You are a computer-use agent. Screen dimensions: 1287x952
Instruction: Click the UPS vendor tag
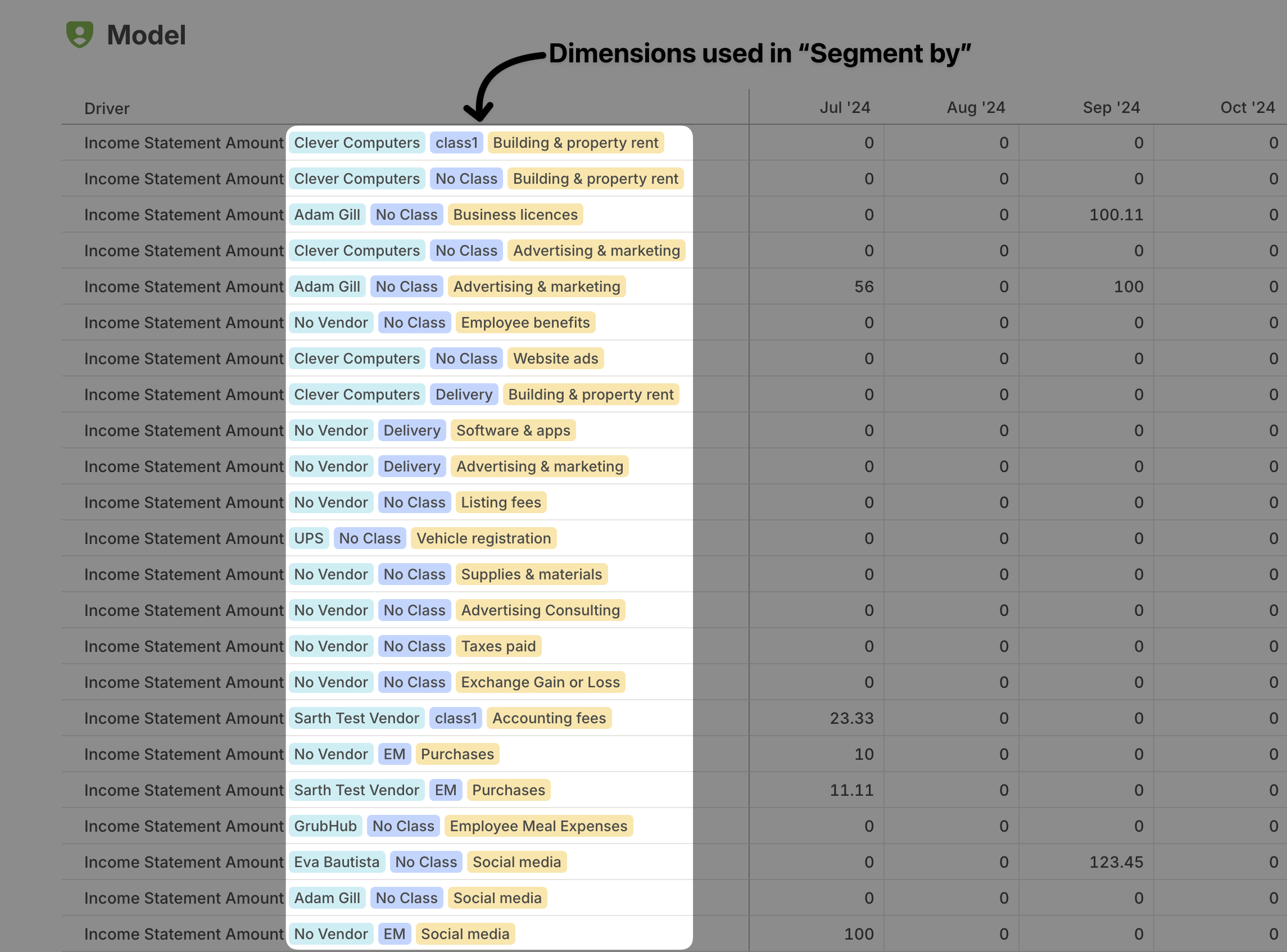[x=309, y=538]
